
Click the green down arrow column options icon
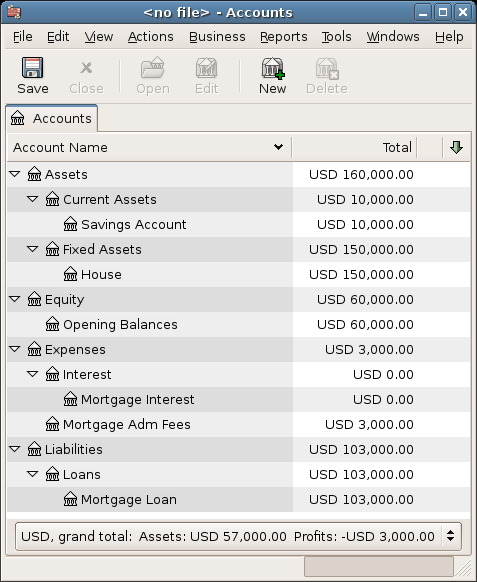click(x=456, y=147)
